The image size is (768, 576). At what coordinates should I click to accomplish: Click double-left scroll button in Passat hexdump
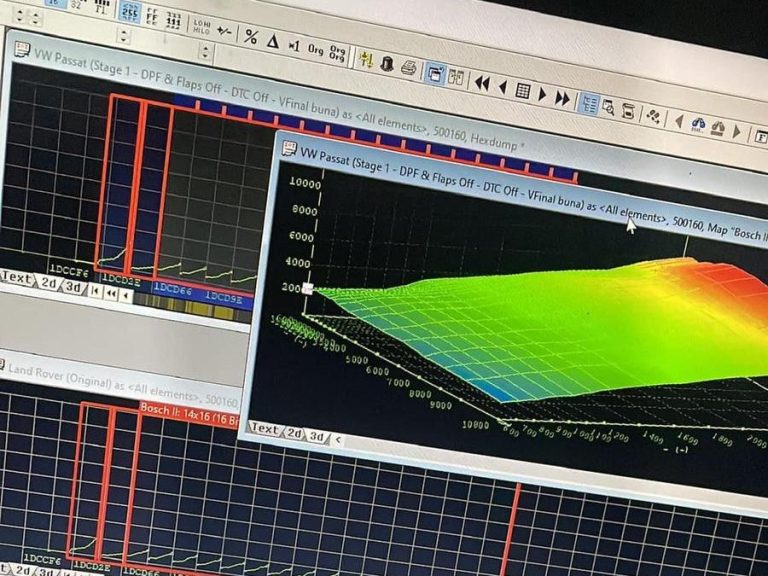point(112,293)
